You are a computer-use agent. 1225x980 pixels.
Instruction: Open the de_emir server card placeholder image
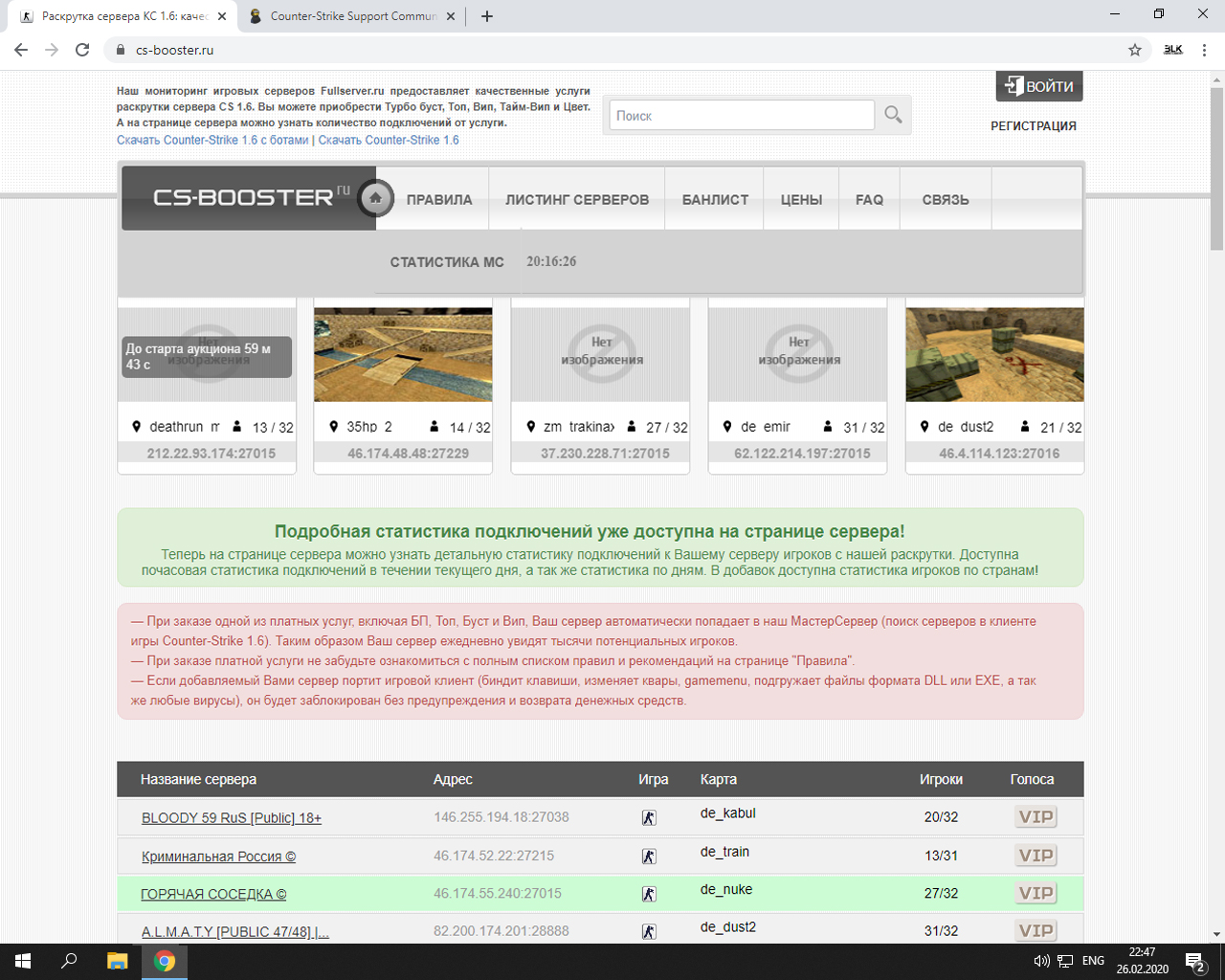tap(797, 354)
